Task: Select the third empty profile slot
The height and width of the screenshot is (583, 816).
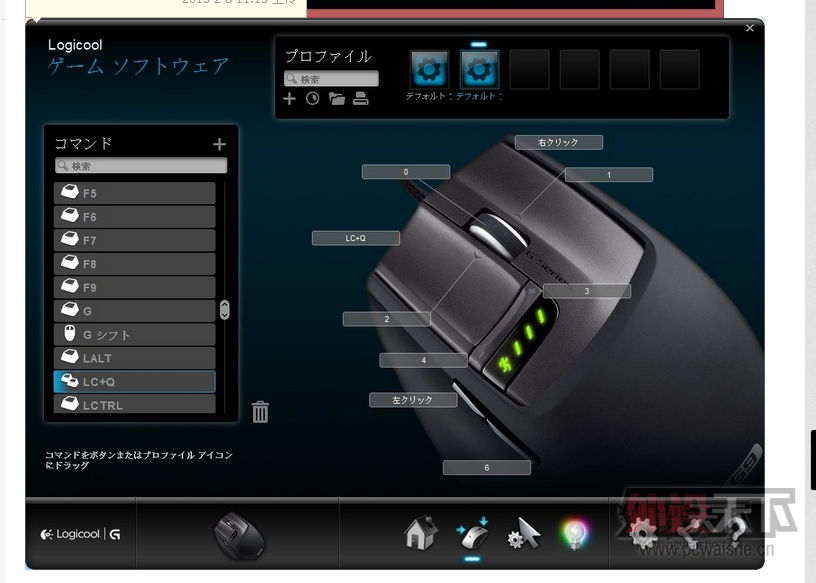Action: [530, 70]
